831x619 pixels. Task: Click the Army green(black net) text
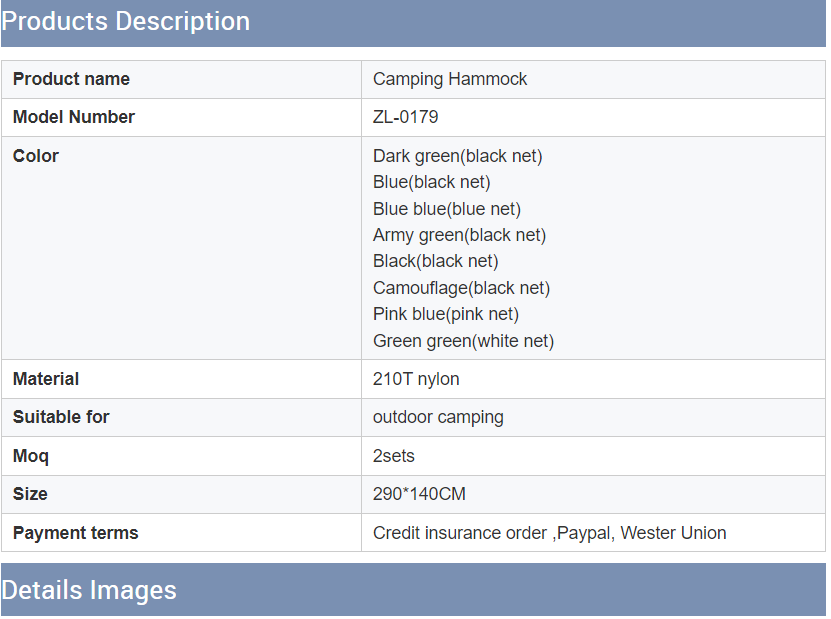[459, 235]
